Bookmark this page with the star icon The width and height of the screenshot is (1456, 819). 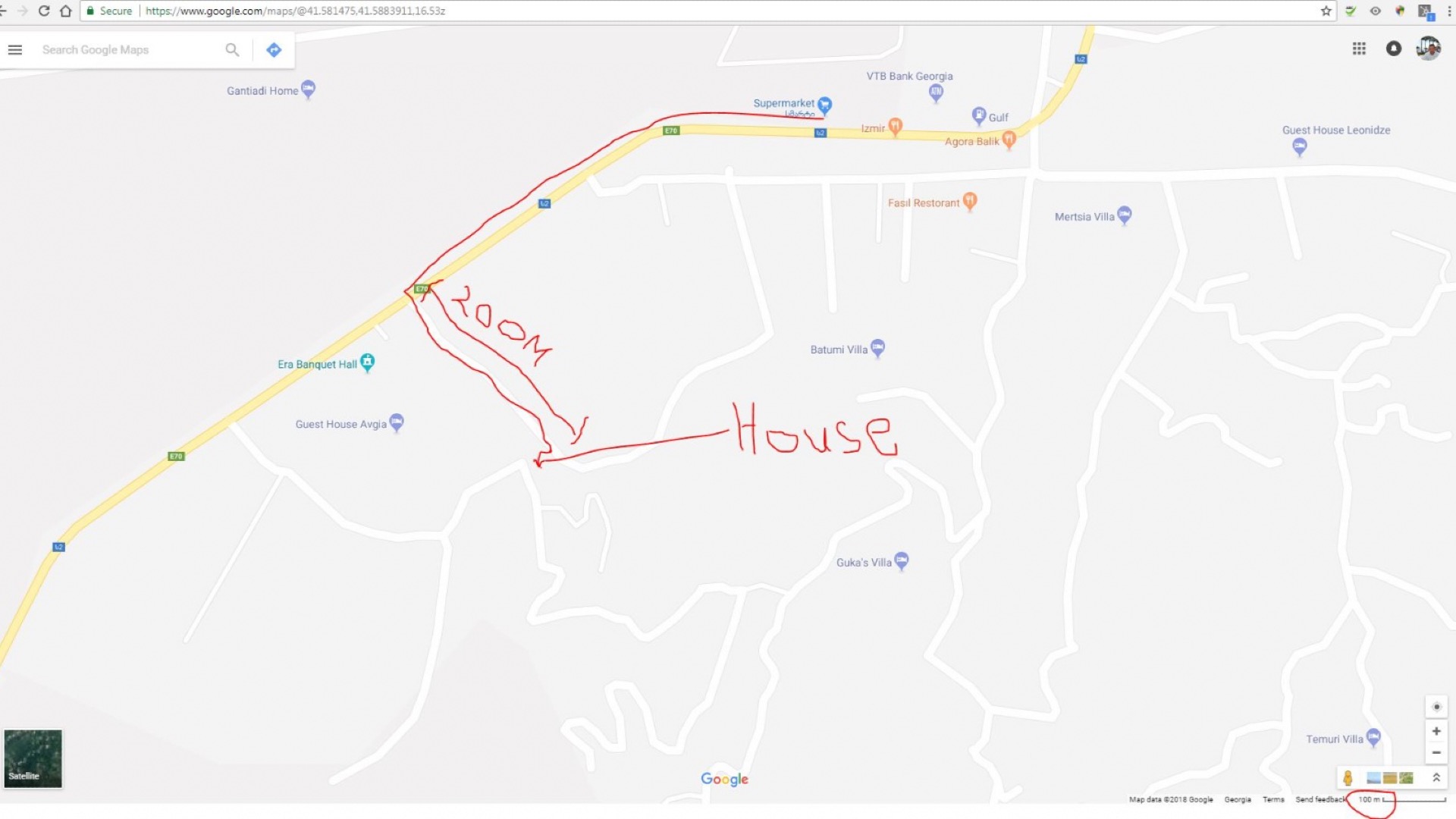coord(1326,11)
